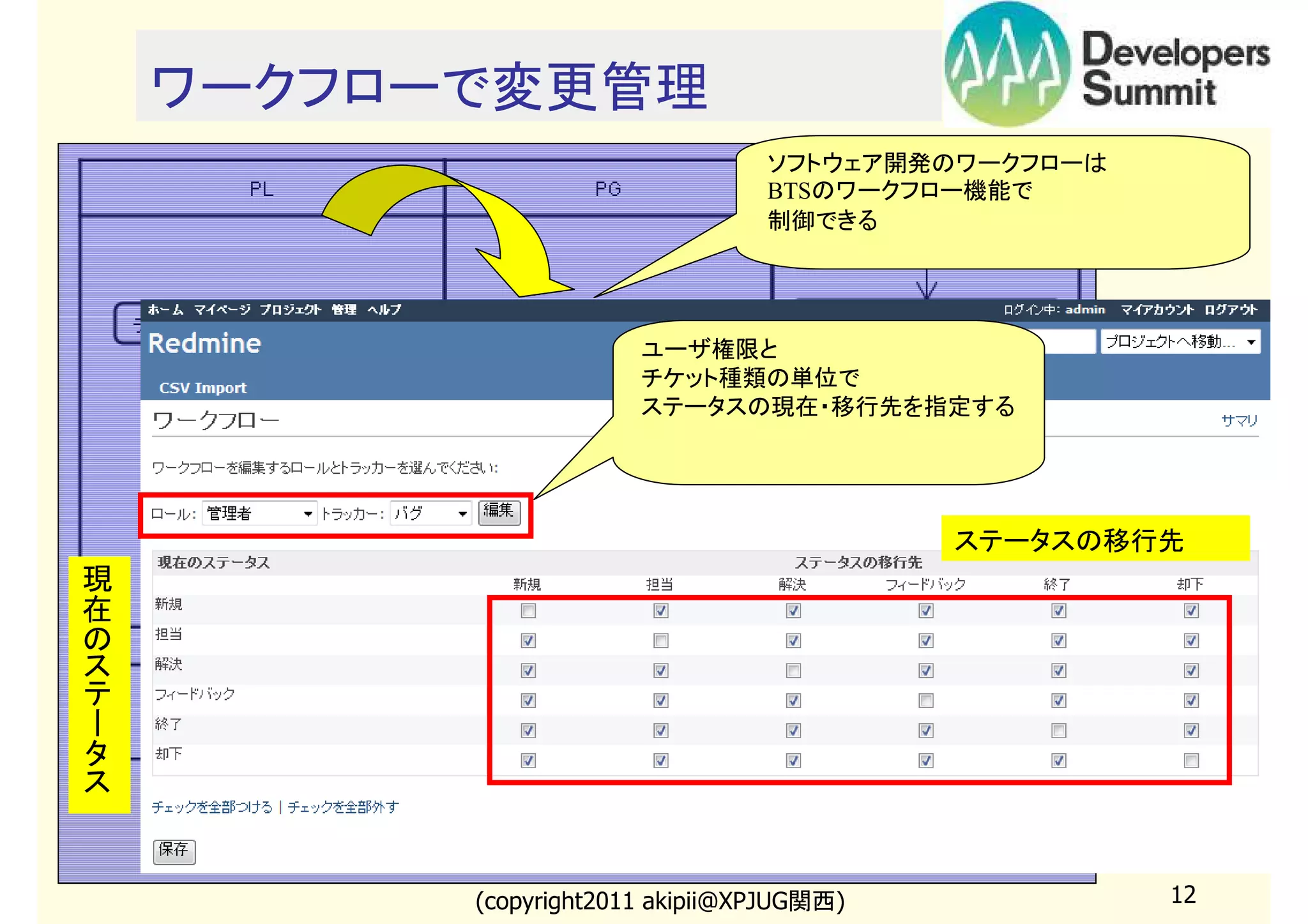Uncheck 新規 row's 却下 checkbox

pos(1191,611)
